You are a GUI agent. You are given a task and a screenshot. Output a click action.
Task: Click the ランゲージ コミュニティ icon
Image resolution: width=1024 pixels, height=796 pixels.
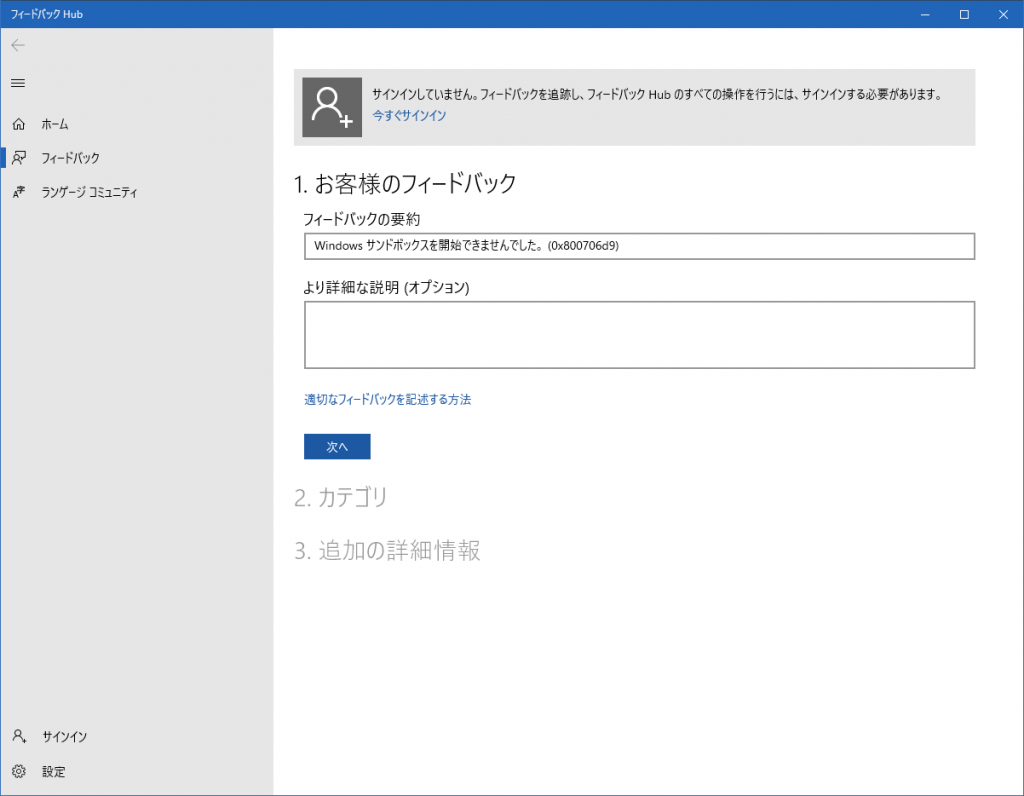point(18,192)
